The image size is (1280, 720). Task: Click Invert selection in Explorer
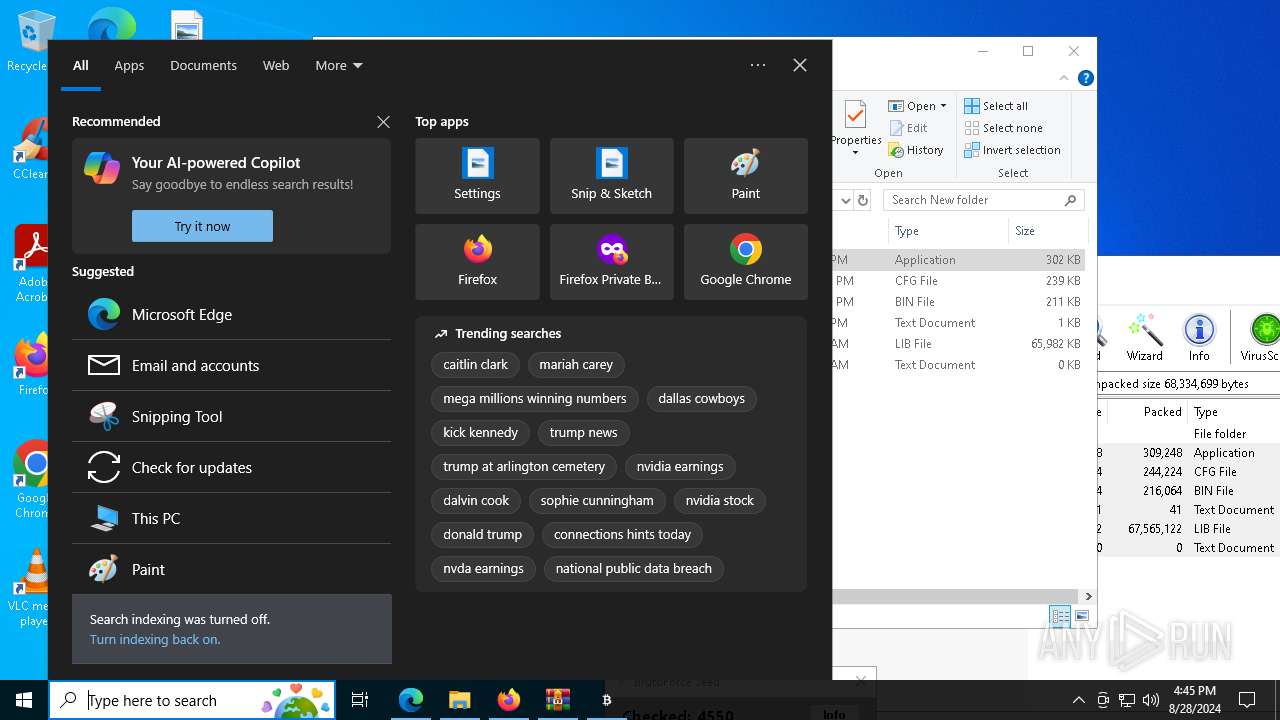pyautogui.click(x=1012, y=150)
